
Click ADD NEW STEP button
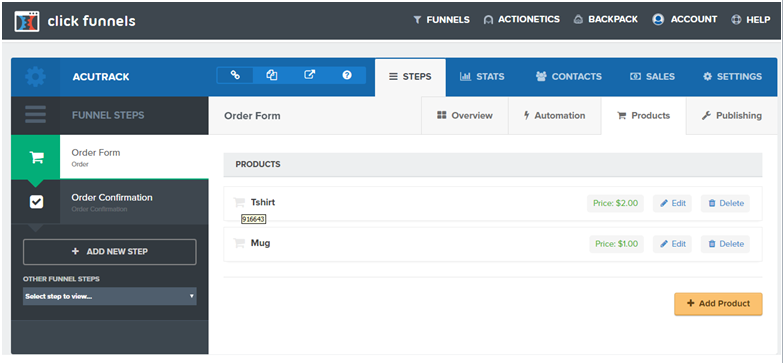[x=110, y=252]
